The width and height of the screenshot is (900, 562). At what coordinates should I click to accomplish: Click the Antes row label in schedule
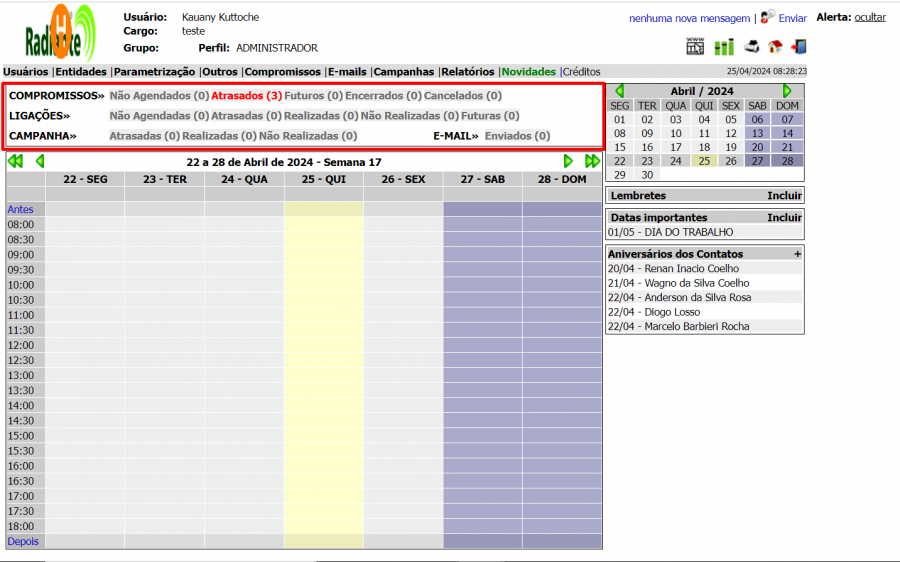pos(20,209)
